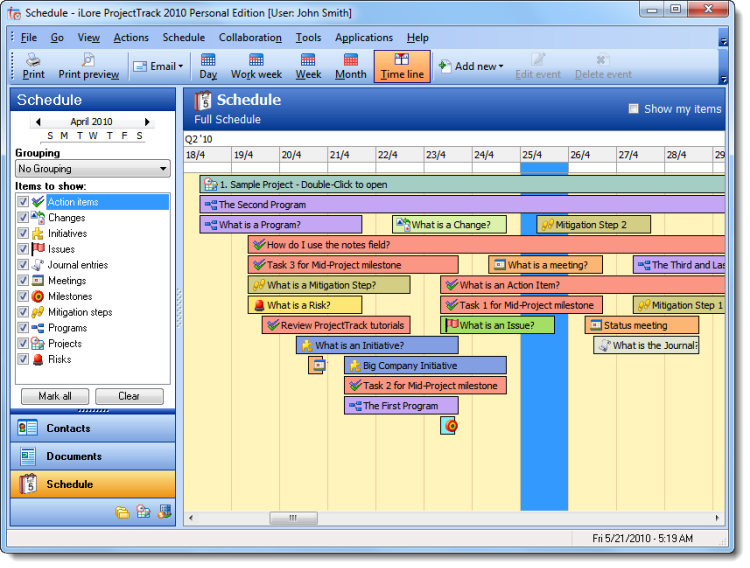Open the Go menu

(57, 38)
